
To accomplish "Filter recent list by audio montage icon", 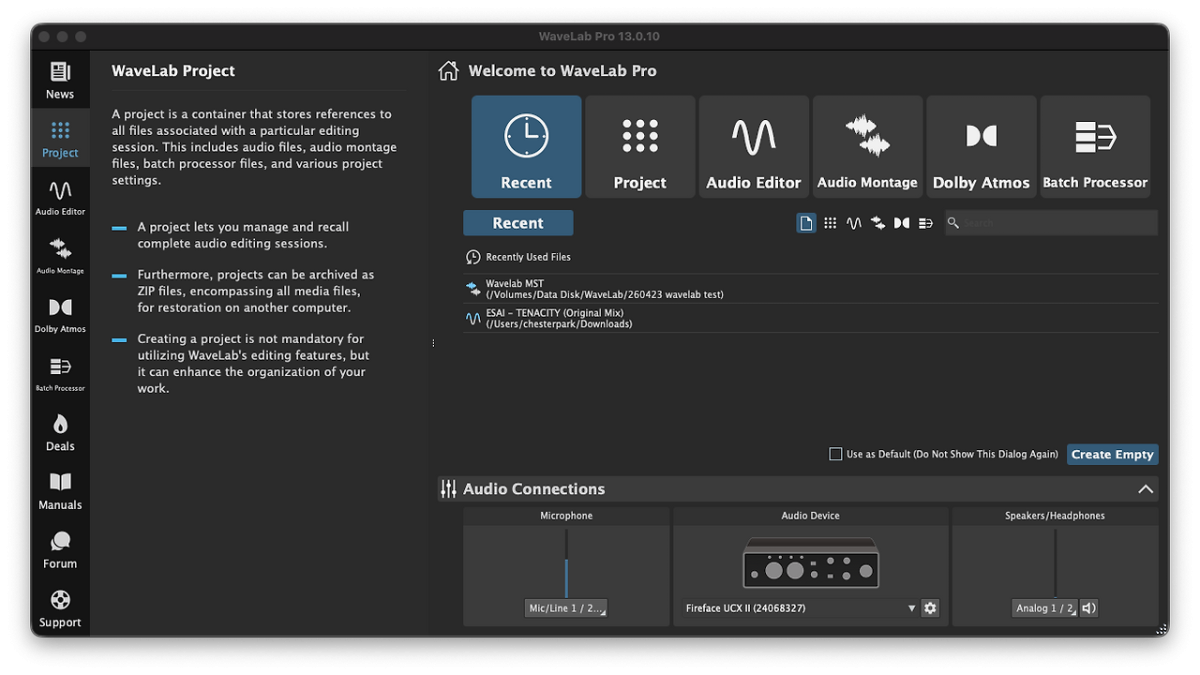I will (x=878, y=223).
